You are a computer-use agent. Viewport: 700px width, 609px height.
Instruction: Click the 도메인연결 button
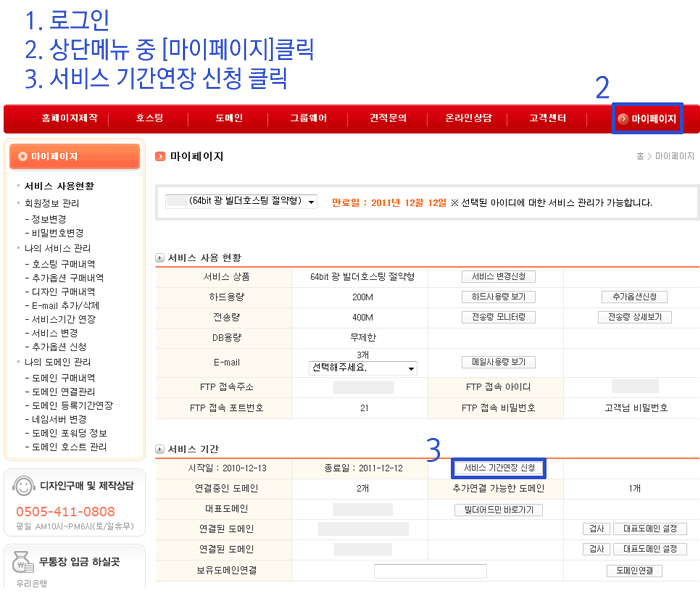(x=634, y=571)
